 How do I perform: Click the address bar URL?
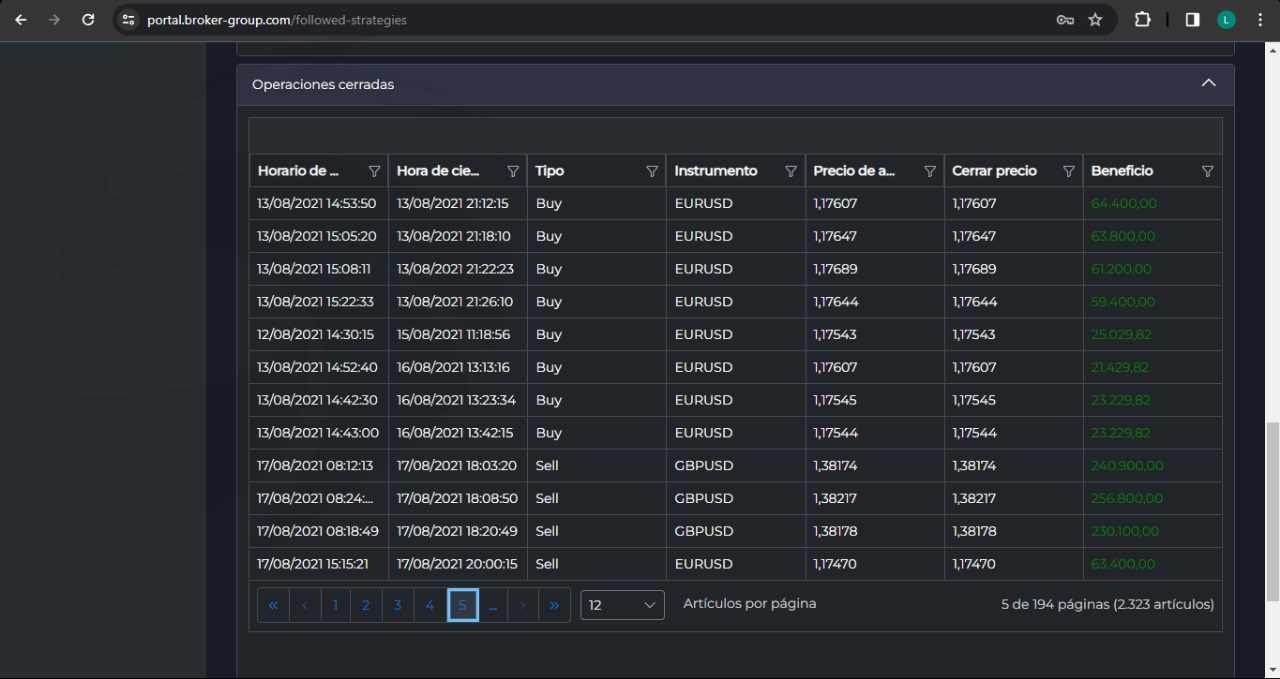click(x=277, y=20)
